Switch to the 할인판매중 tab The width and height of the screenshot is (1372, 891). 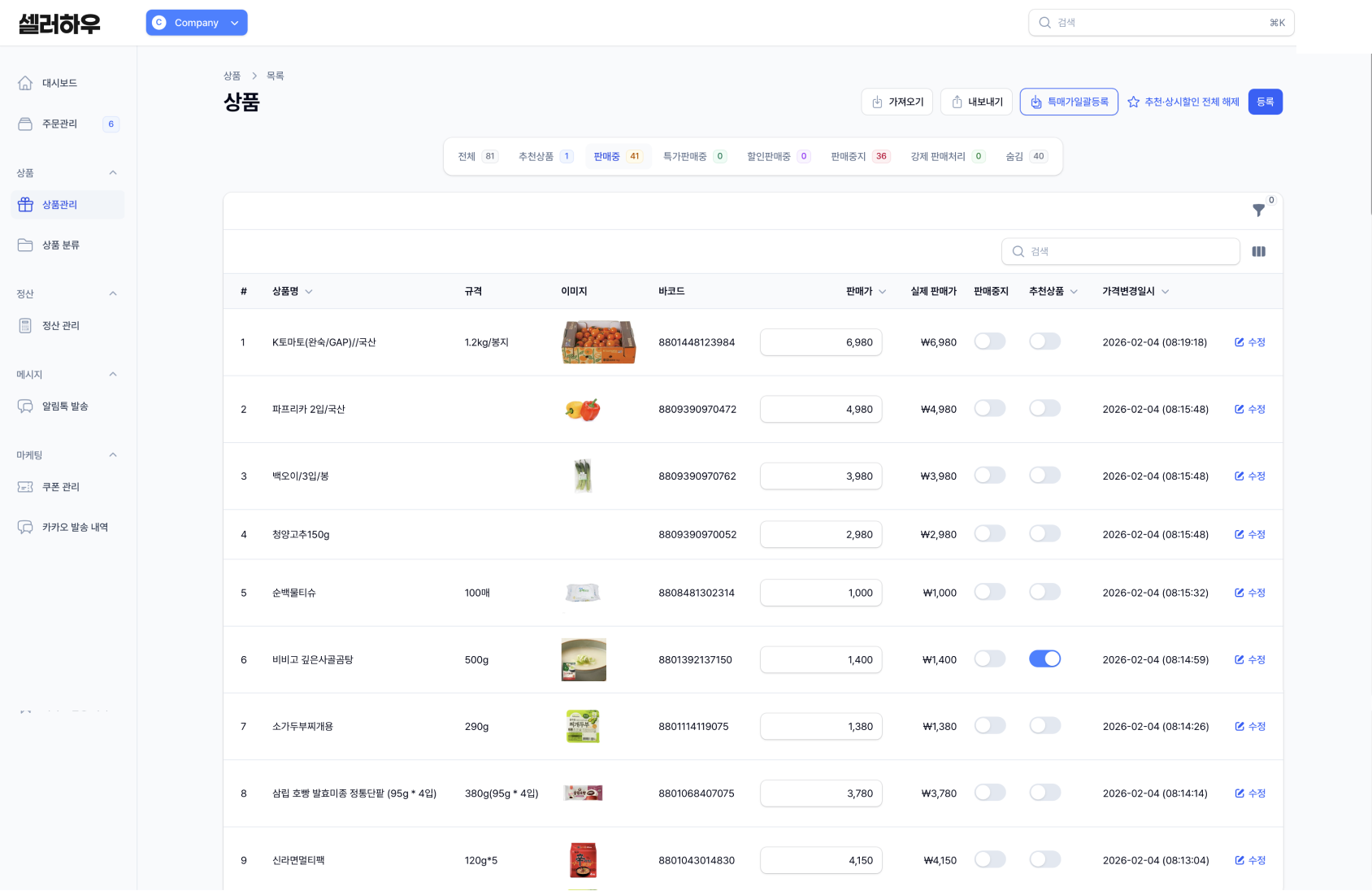779,156
